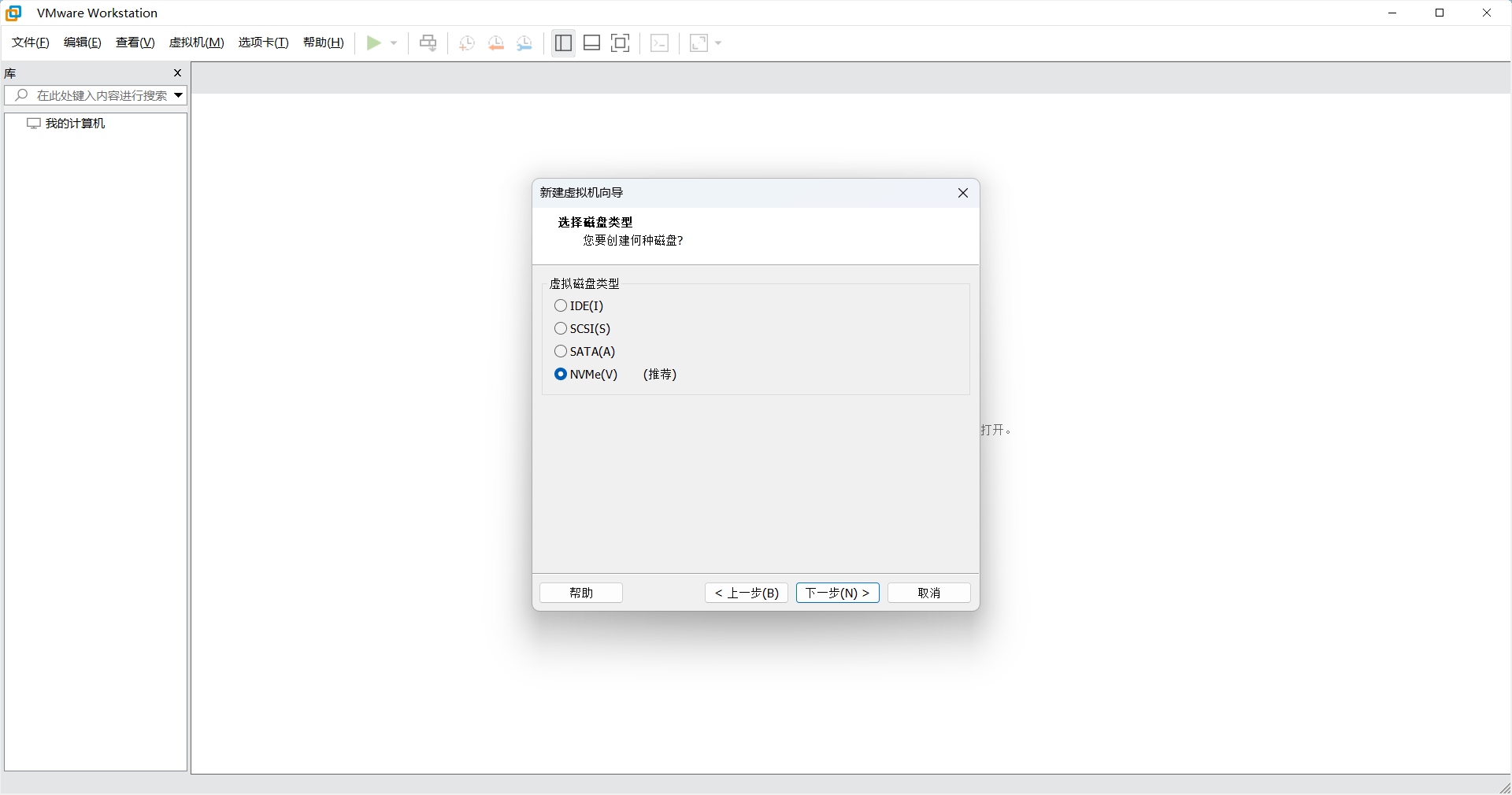Select the NVMe(V) disk type radio

click(x=561, y=374)
